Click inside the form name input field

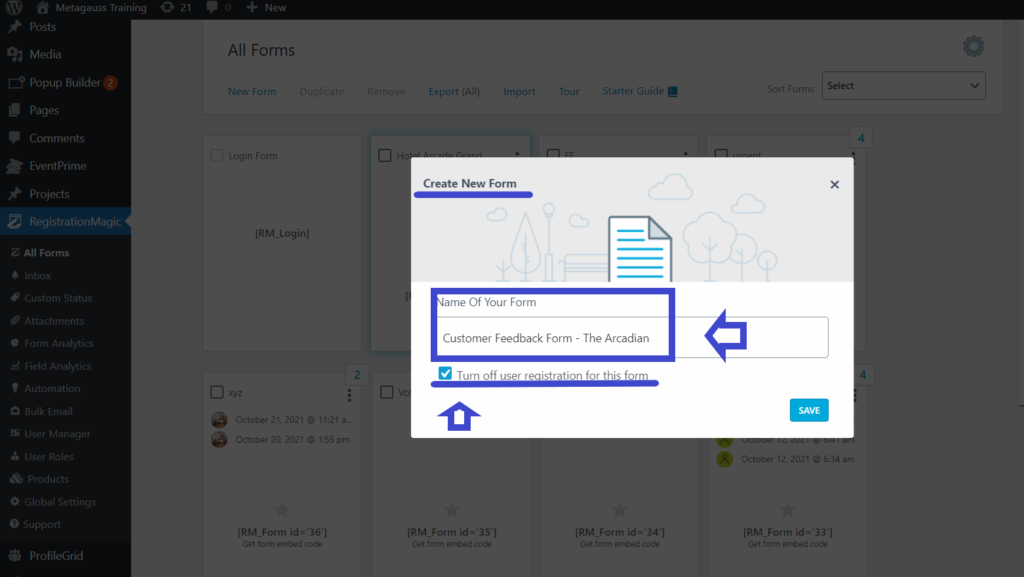pyautogui.click(x=552, y=337)
